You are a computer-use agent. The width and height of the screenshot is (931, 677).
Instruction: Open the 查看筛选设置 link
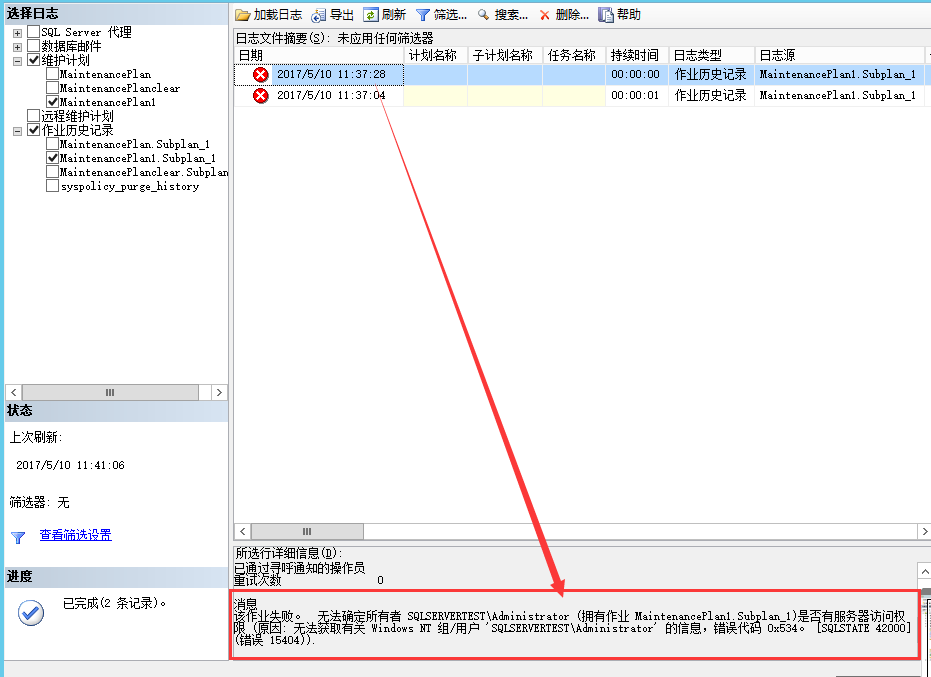[75, 535]
